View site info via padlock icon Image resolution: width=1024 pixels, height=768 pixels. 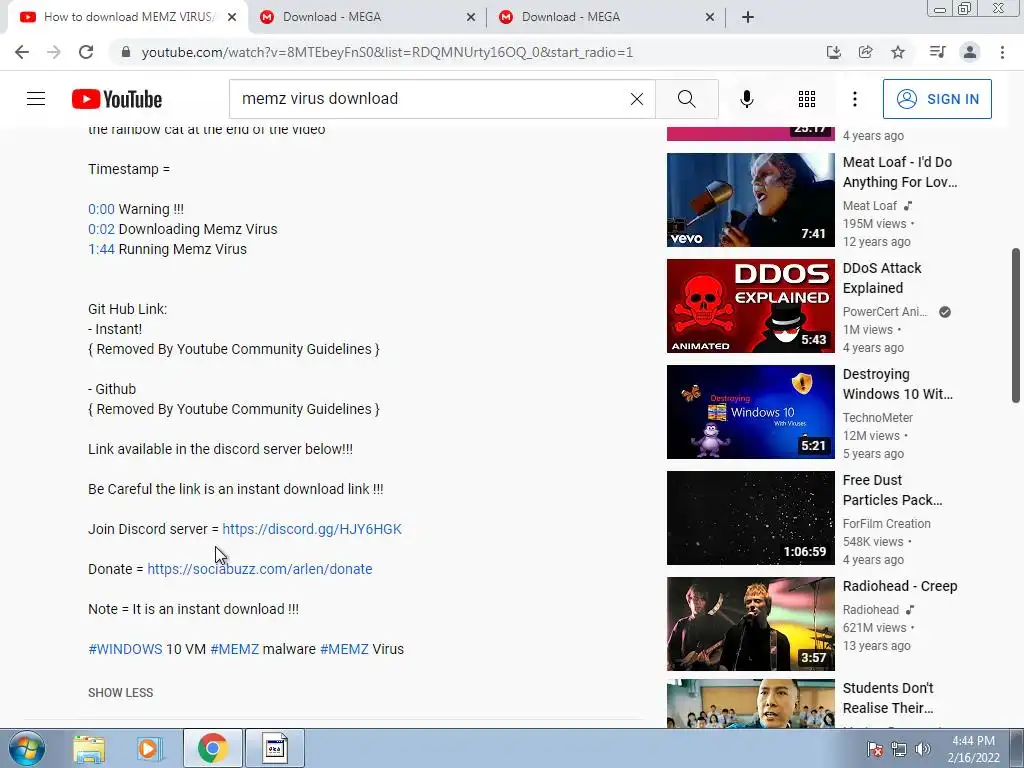(x=126, y=52)
